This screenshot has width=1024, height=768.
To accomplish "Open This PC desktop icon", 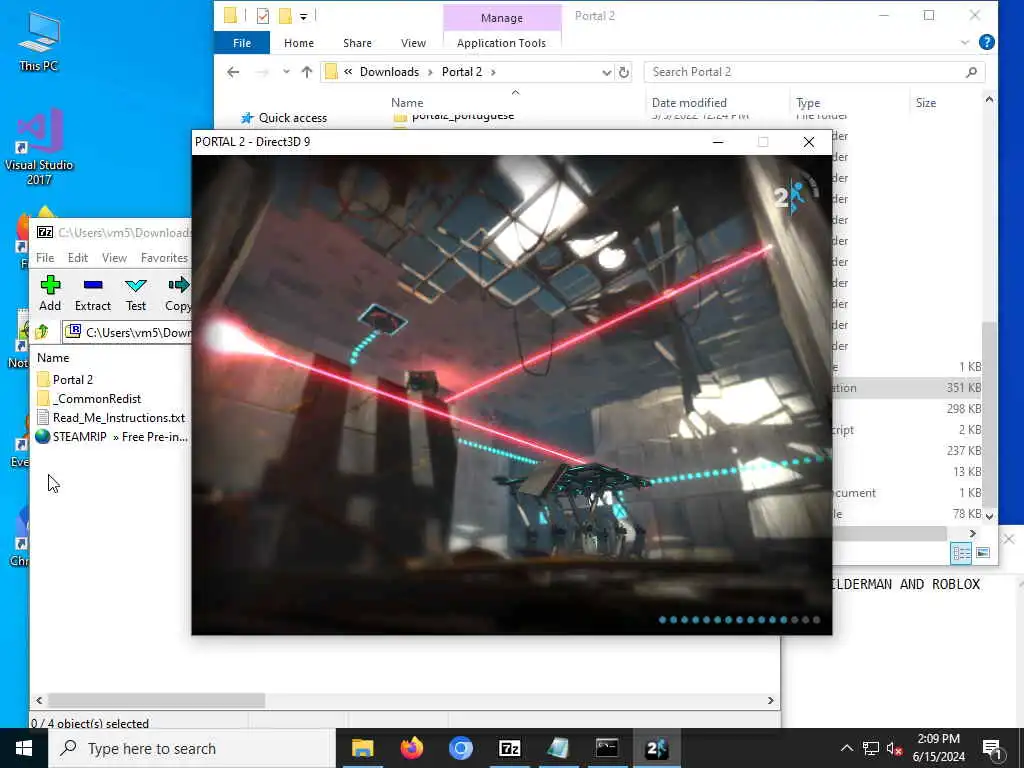I will pyautogui.click(x=39, y=40).
